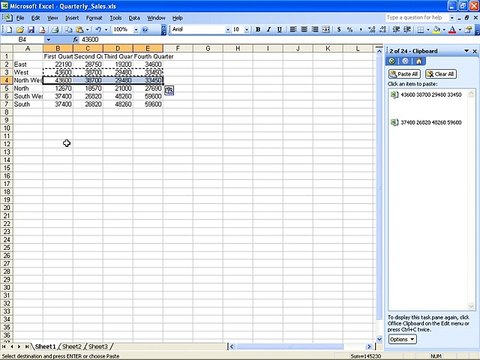Toggle Italic formatting
This screenshot has width=480, height=360.
pos(269,30)
